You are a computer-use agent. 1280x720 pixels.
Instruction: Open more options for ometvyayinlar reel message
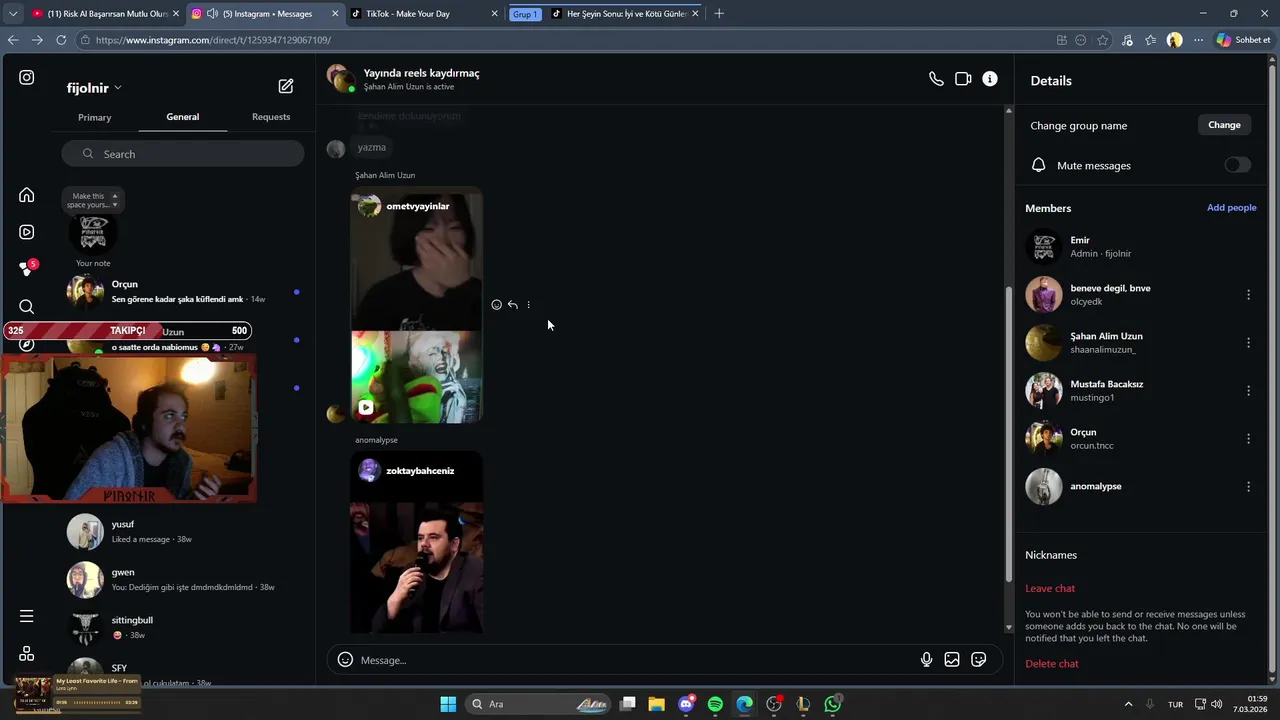tap(528, 305)
